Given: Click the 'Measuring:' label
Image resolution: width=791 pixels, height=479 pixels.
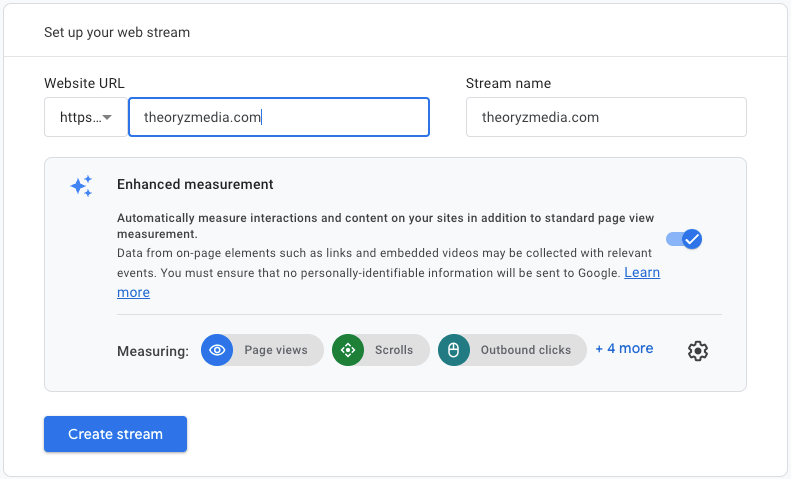Looking at the screenshot, I should click(153, 351).
